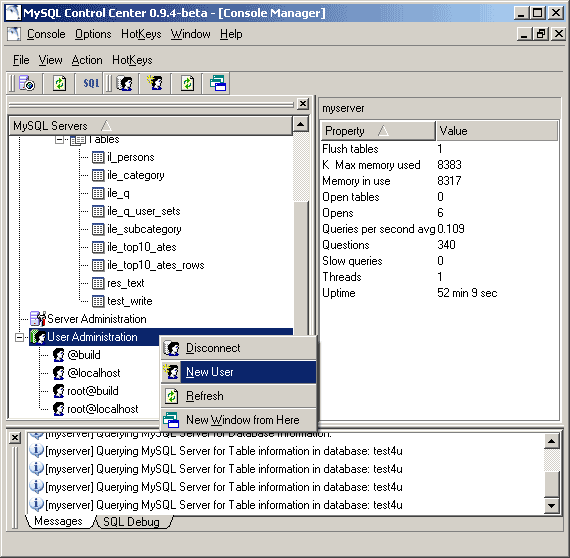Sort by the Property column header
This screenshot has height=558, width=570.
(x=378, y=131)
